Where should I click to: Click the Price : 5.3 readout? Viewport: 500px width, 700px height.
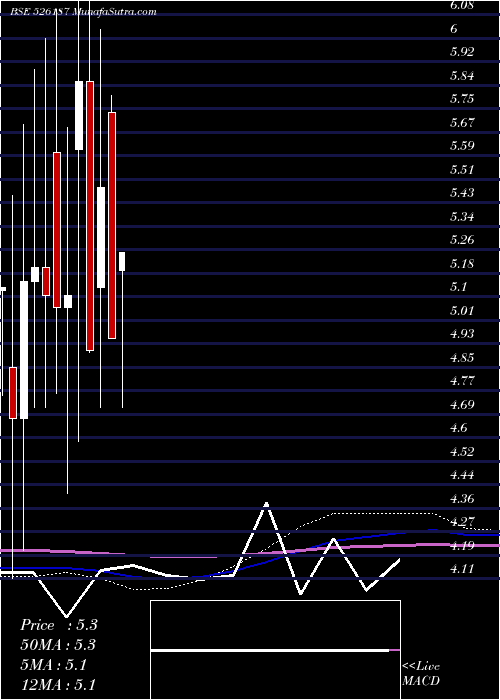tap(58, 625)
